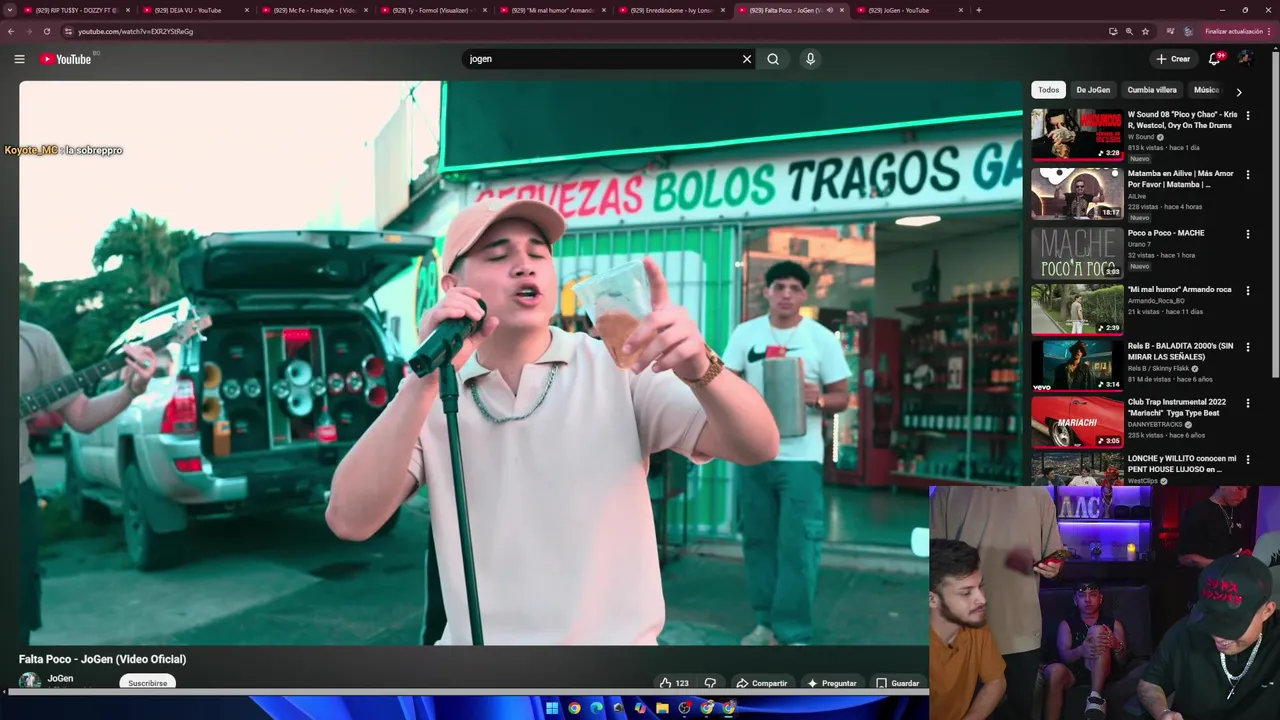Image resolution: width=1280 pixels, height=720 pixels.
Task: Dislike the video
Action: tap(710, 683)
